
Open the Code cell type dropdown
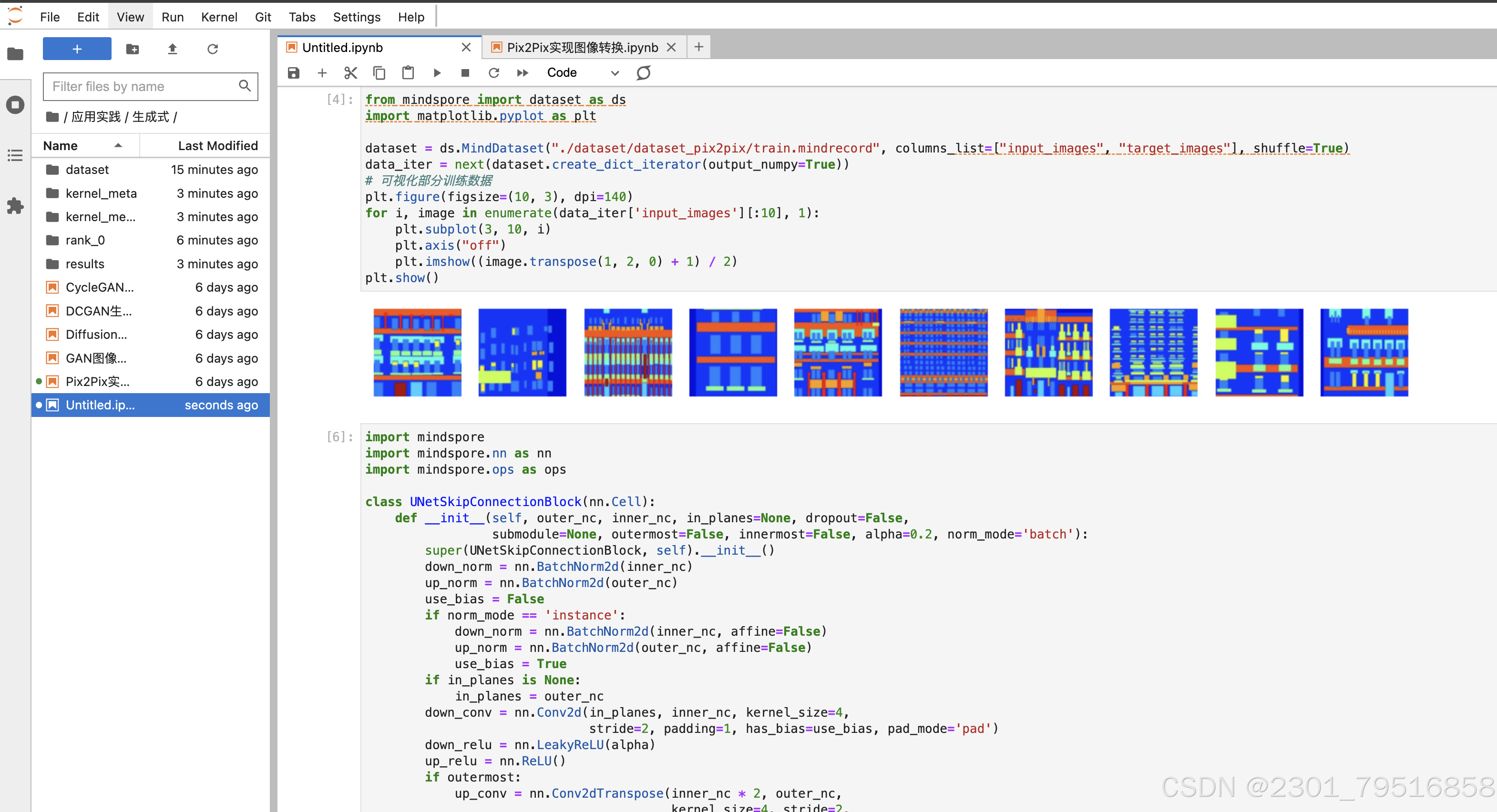[x=582, y=72]
